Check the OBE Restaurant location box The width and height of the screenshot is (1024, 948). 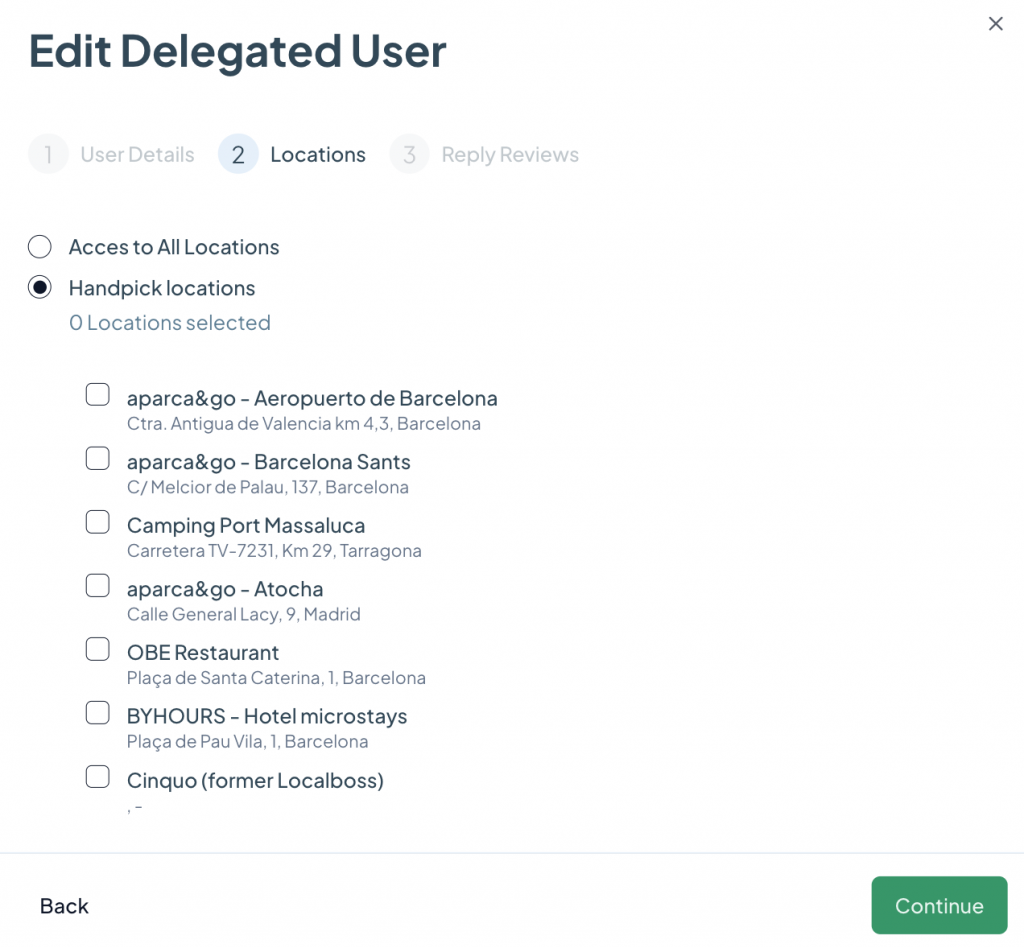pos(97,650)
